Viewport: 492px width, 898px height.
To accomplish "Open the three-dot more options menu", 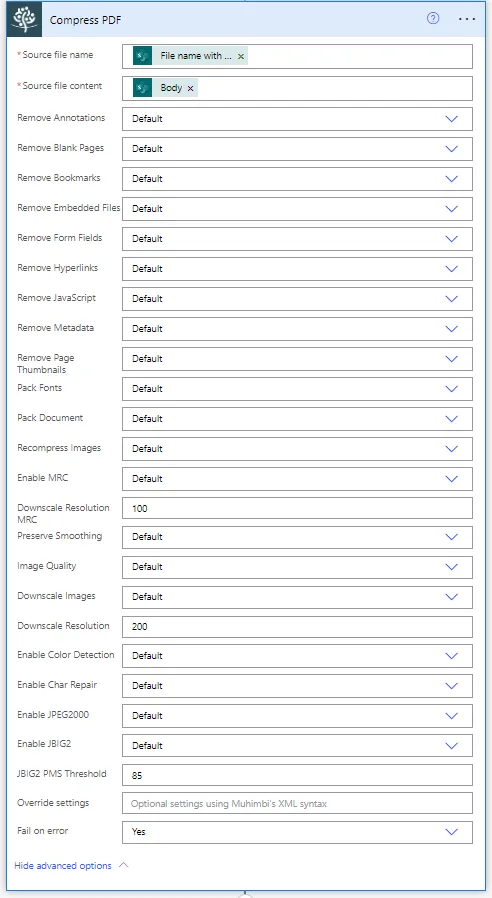I will 467,18.
